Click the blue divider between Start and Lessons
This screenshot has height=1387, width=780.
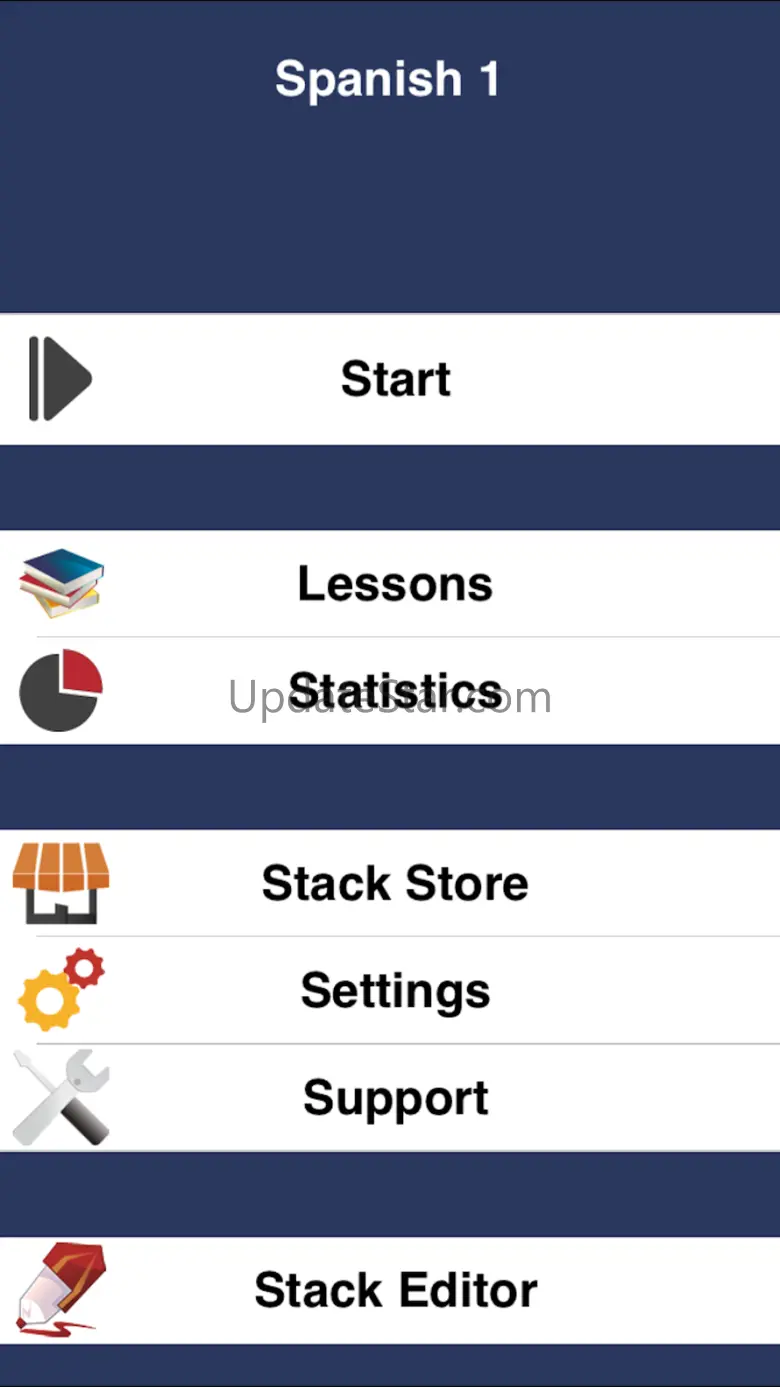pos(390,488)
